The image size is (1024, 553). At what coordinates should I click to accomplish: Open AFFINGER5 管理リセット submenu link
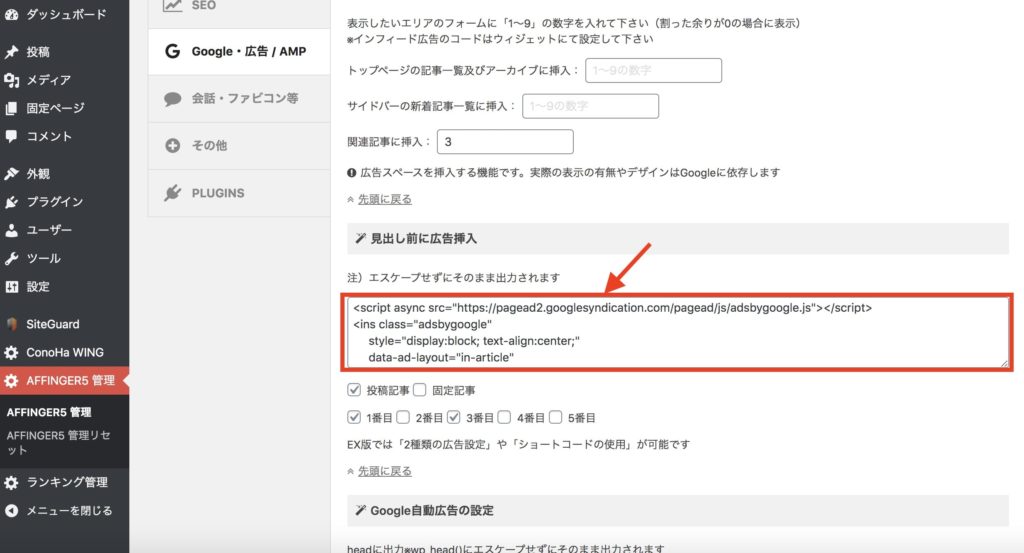(59, 443)
